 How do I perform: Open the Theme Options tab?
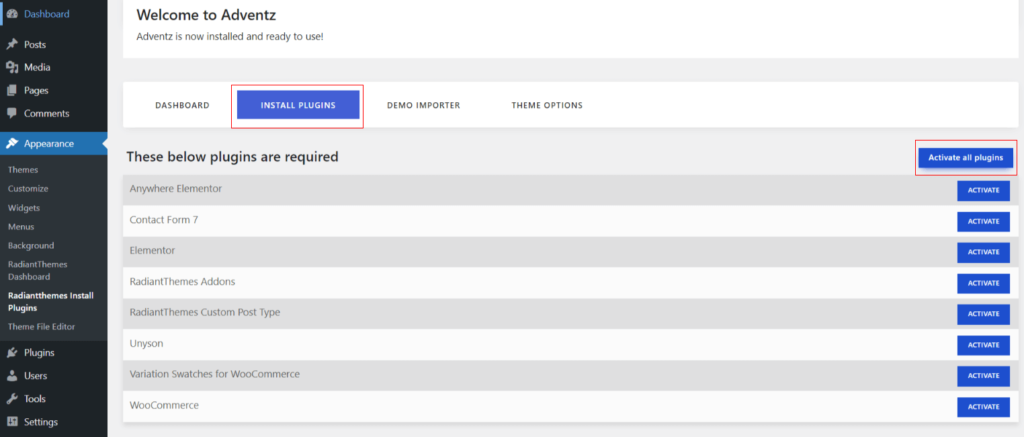pyautogui.click(x=546, y=105)
